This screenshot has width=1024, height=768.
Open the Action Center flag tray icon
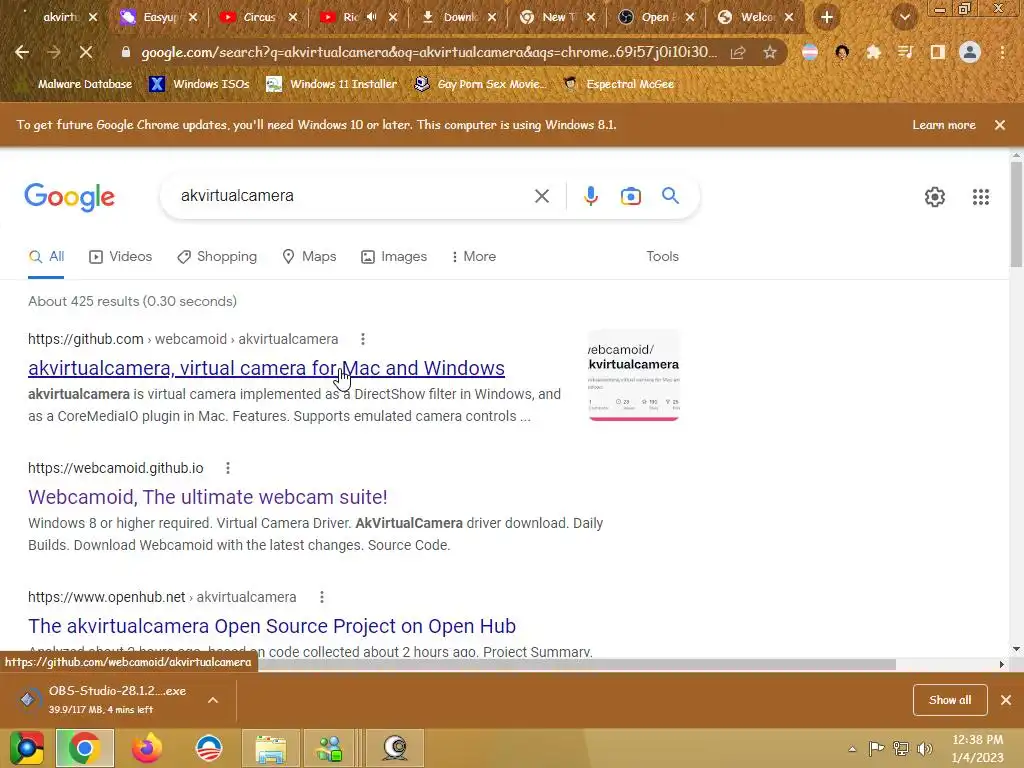coord(876,748)
